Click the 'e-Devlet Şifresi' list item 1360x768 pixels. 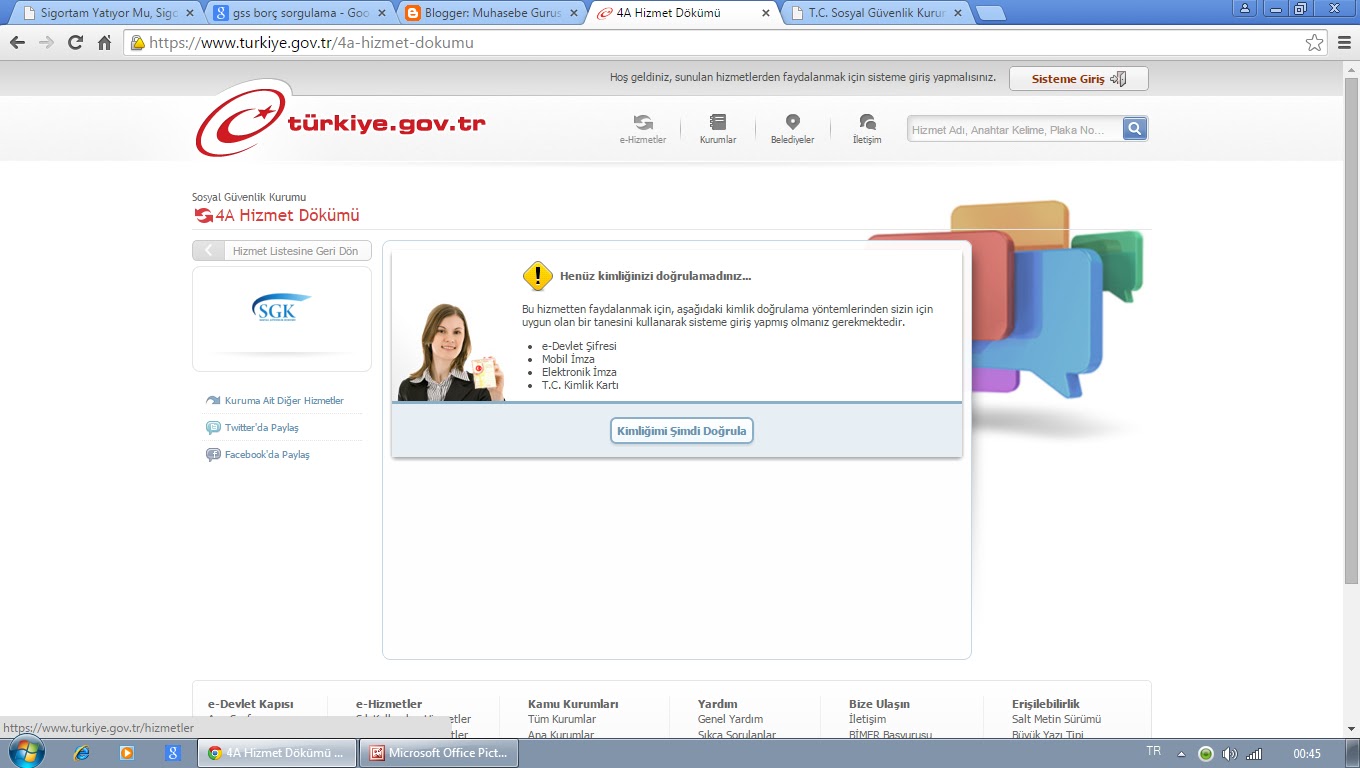(579, 346)
